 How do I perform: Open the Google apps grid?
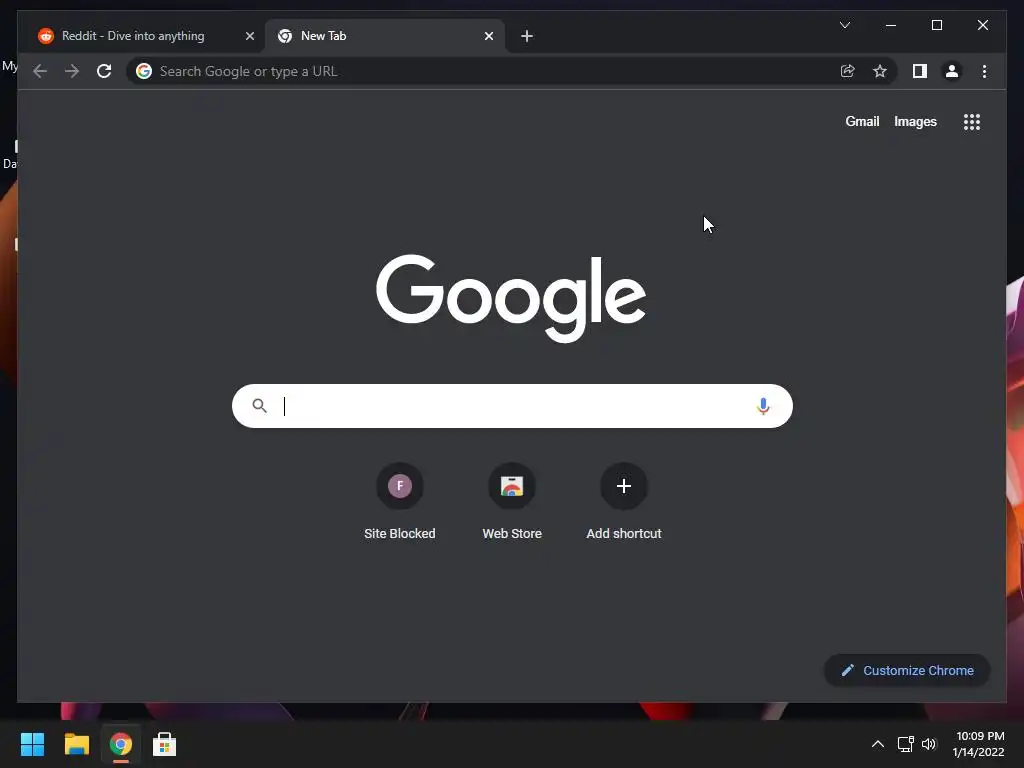pyautogui.click(x=972, y=121)
